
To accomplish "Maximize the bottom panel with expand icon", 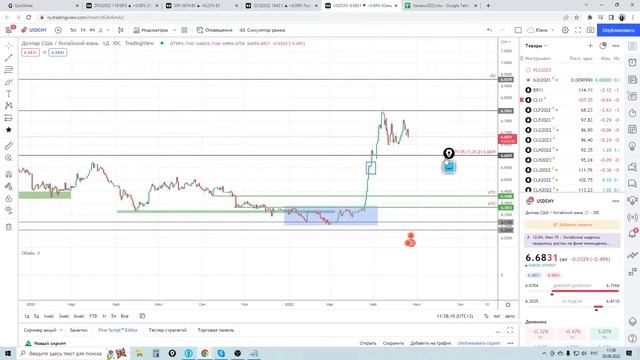I will [x=510, y=330].
